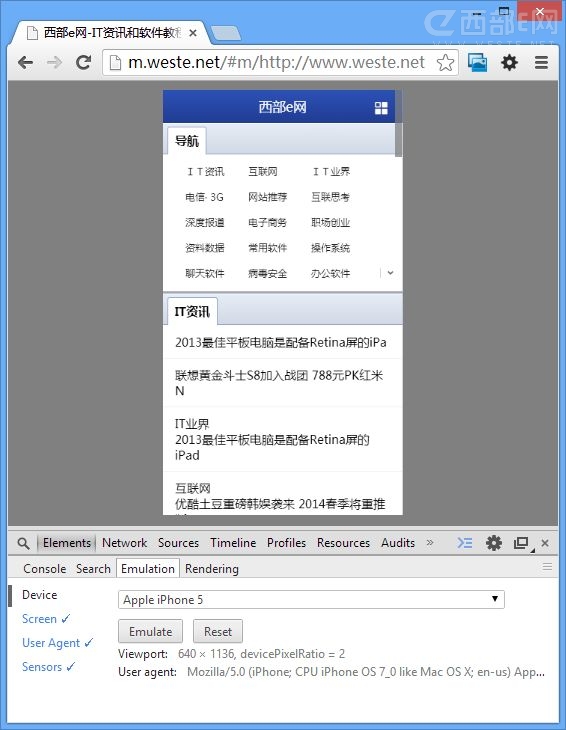
Task: Click the blue screenshot extension icon
Action: click(477, 62)
